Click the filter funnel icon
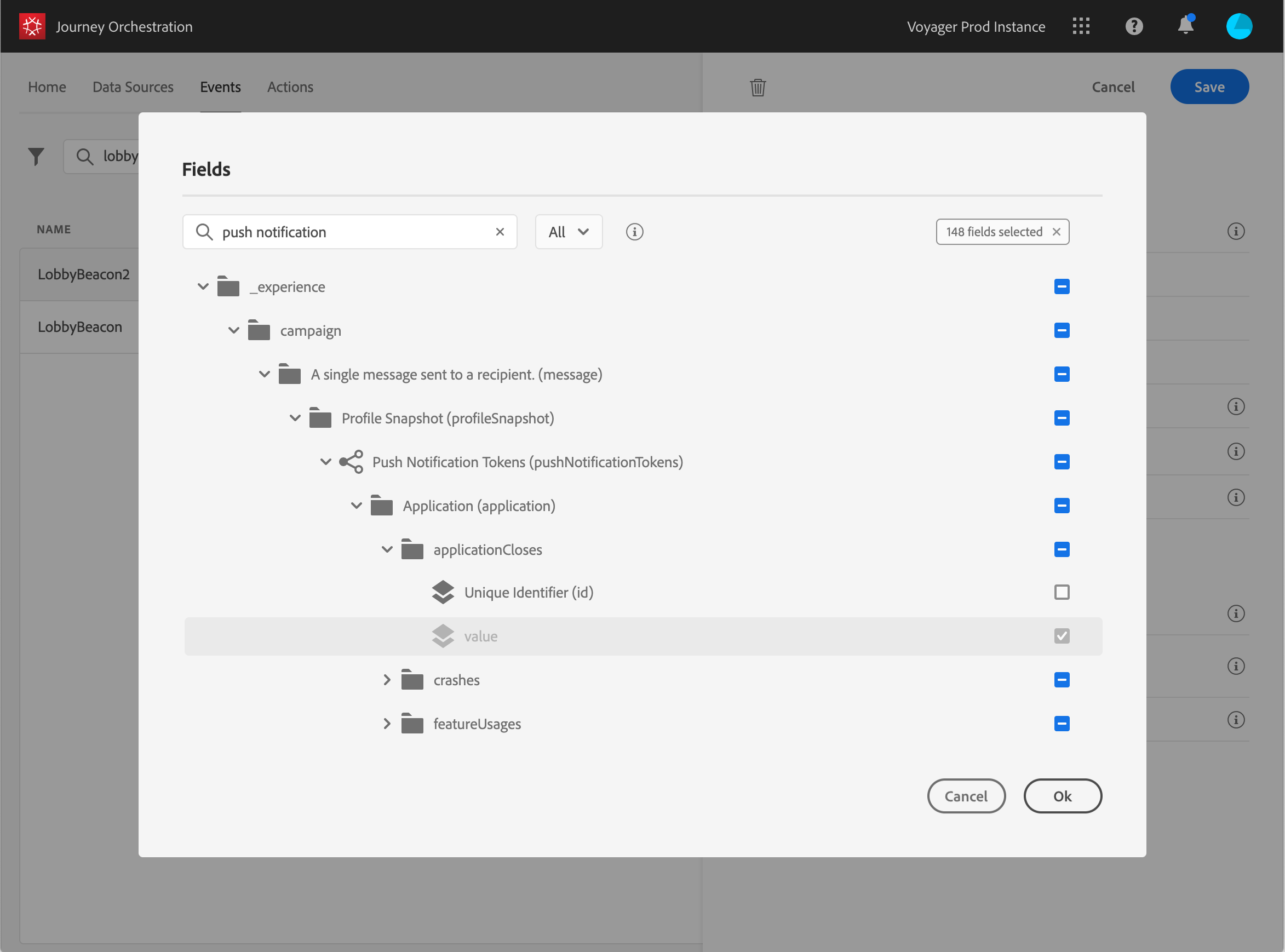Screen dimensions: 1285x952 pos(36,156)
